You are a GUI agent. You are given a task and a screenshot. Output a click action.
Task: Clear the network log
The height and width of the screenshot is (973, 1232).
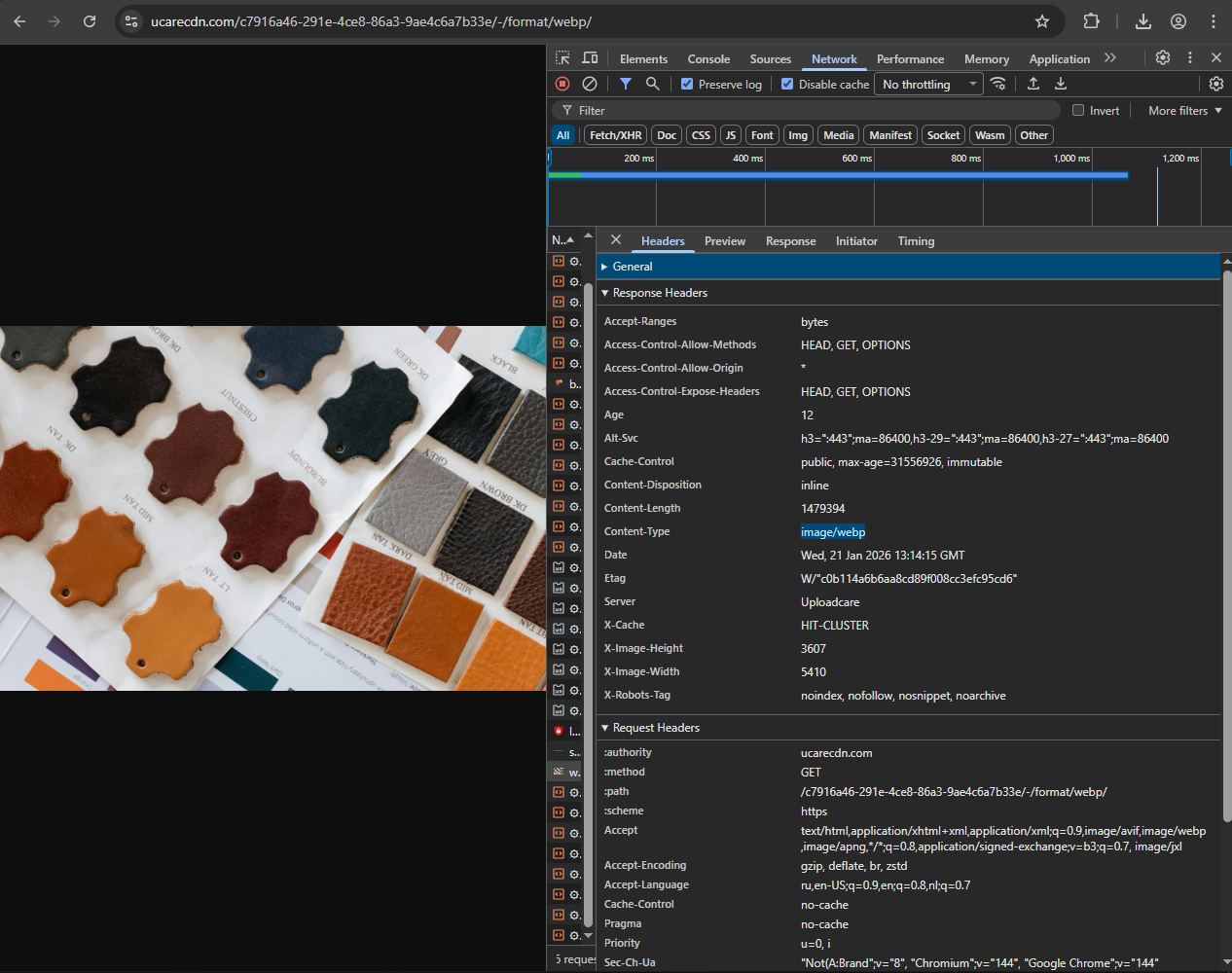[x=590, y=84]
